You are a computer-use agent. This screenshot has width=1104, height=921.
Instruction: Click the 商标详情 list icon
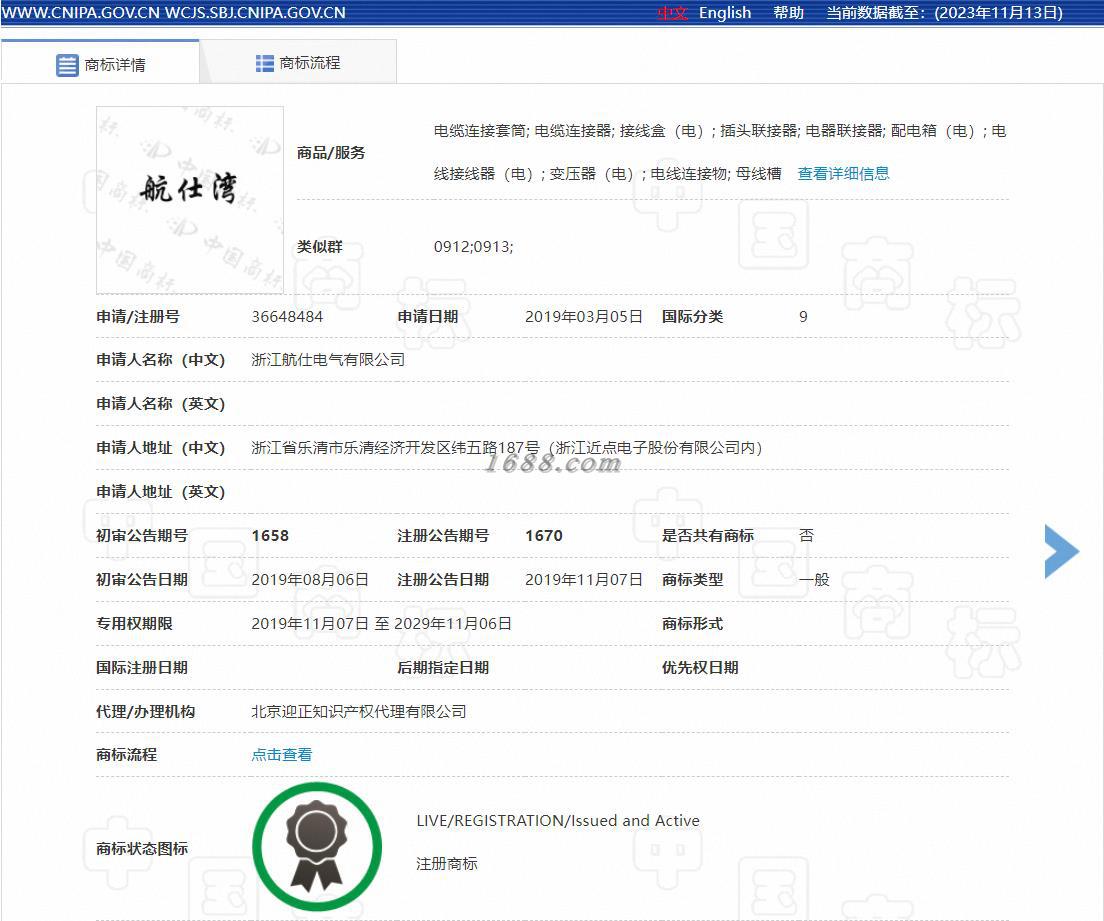67,65
